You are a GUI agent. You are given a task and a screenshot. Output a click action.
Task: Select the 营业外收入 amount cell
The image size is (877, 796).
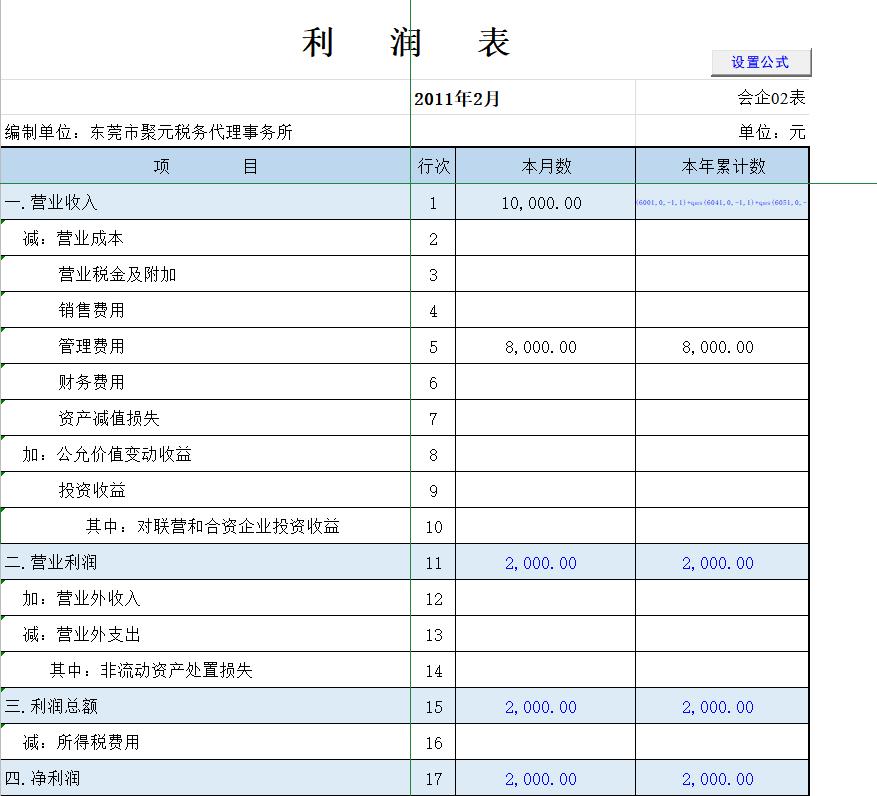point(544,598)
